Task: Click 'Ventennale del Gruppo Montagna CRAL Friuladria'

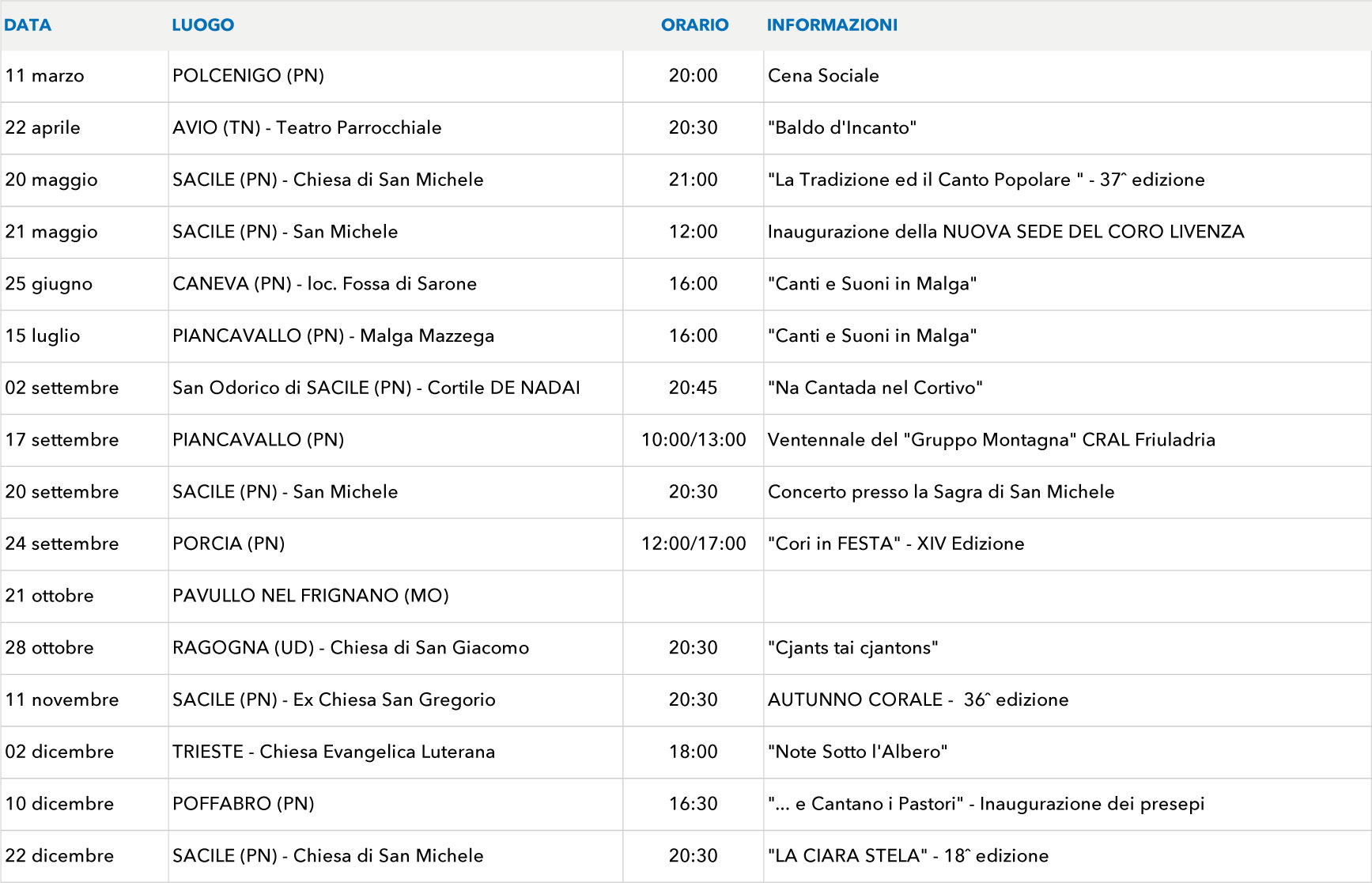Action: 992,440
